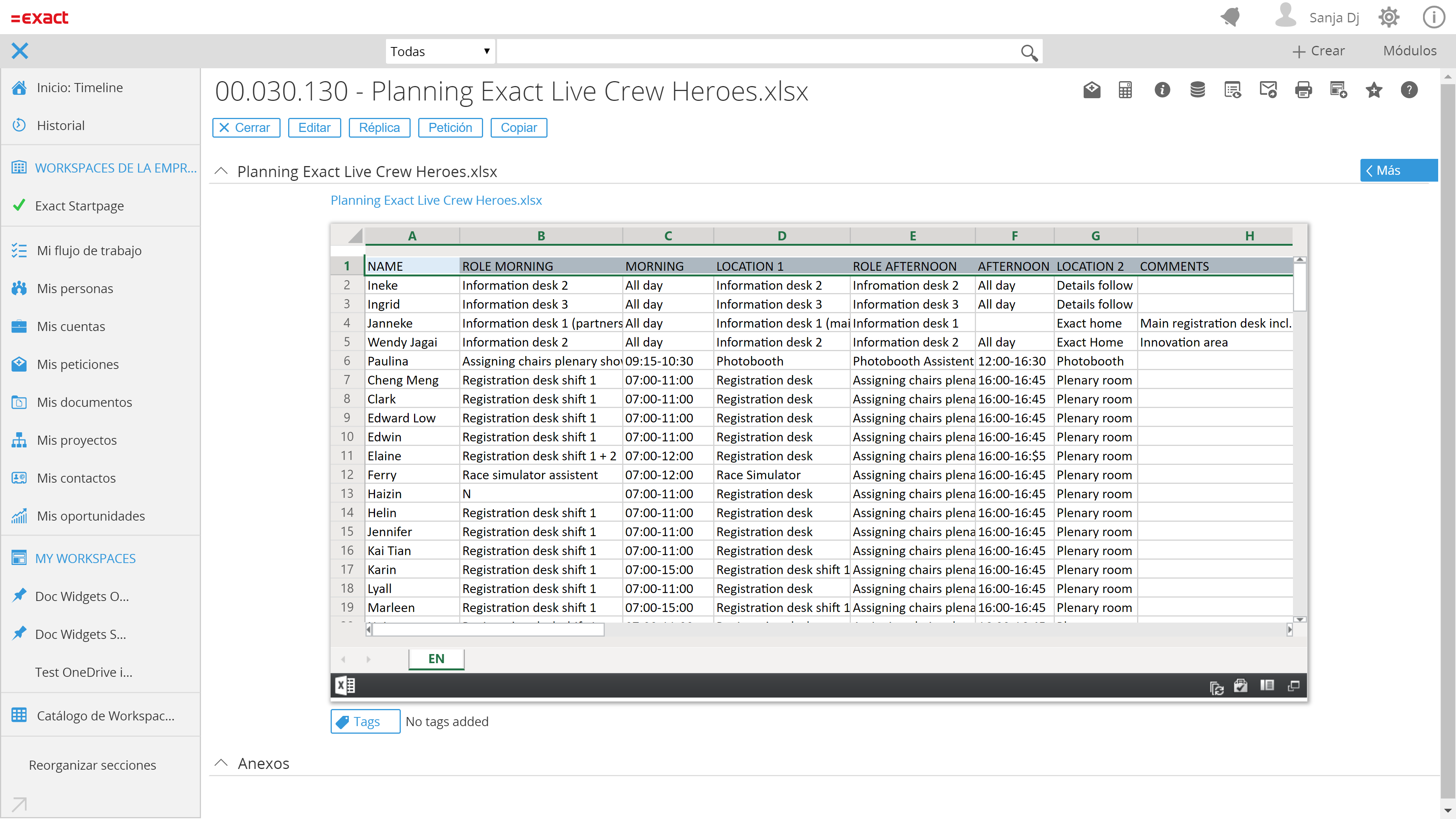
Task: Open the Todas search scope dropdown
Action: tap(440, 52)
